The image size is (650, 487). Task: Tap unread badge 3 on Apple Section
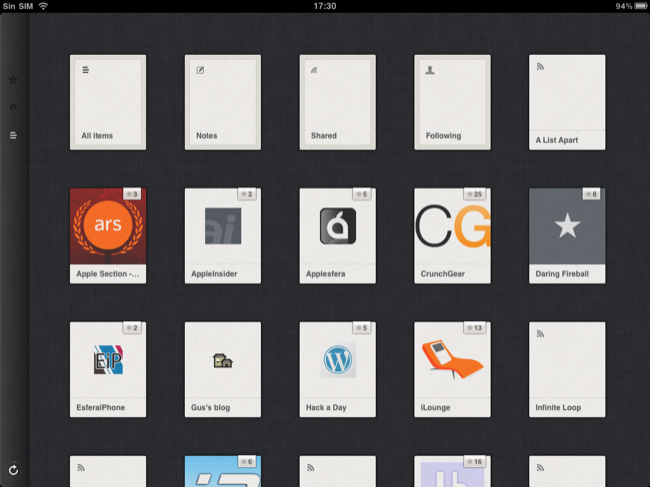(x=132, y=194)
